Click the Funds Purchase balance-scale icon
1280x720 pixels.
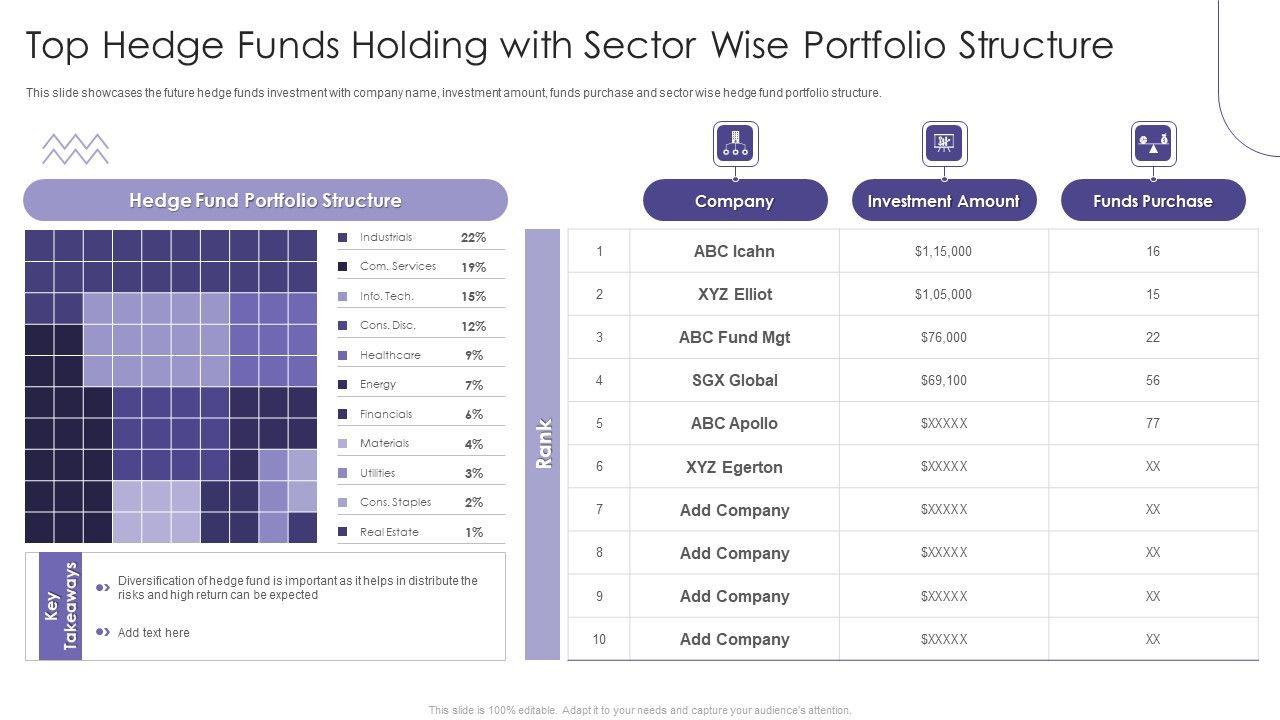pos(1153,144)
